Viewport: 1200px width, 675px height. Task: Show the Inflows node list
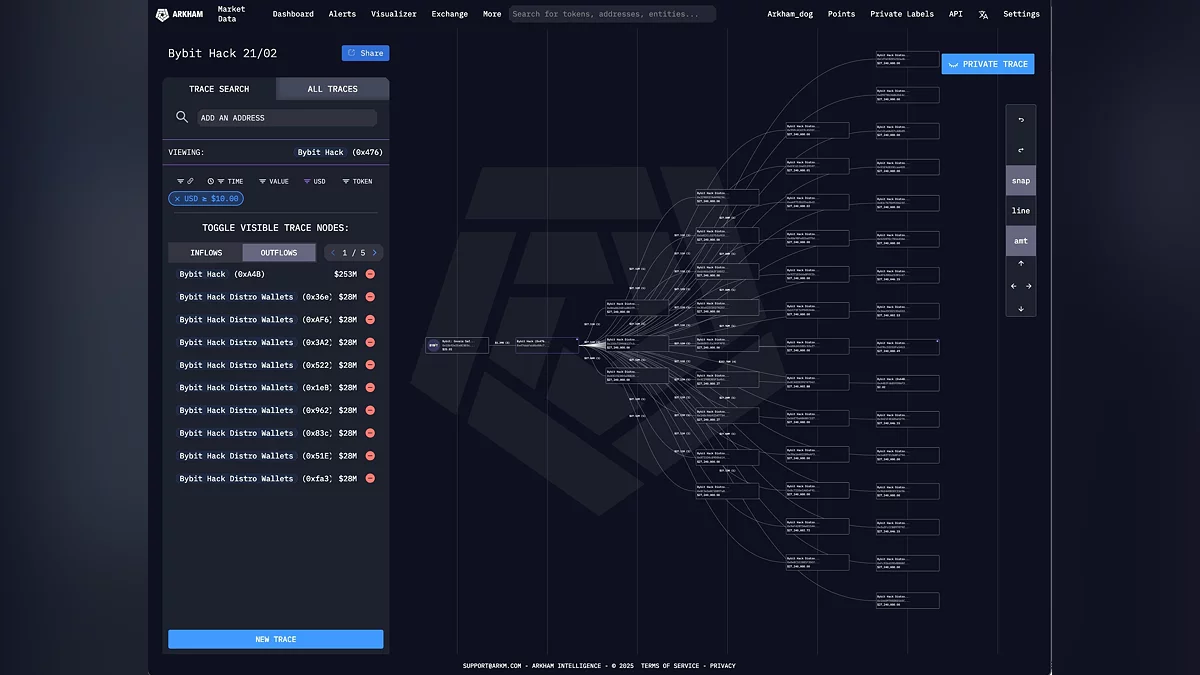(206, 253)
